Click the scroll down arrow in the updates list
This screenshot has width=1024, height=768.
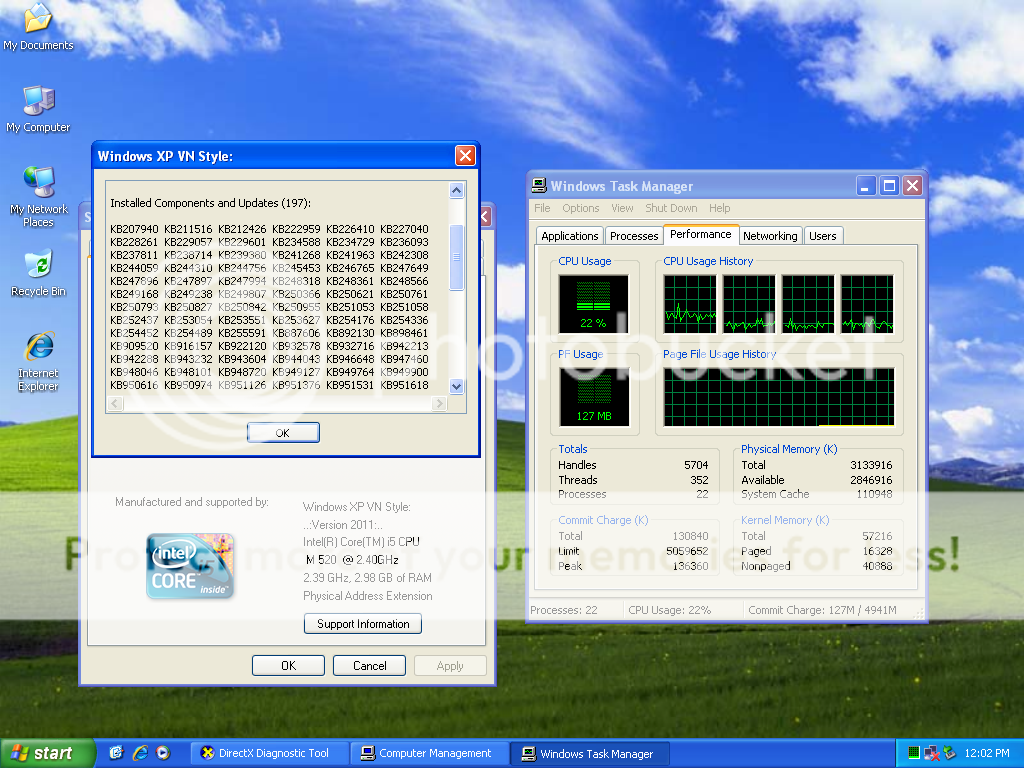[456, 386]
